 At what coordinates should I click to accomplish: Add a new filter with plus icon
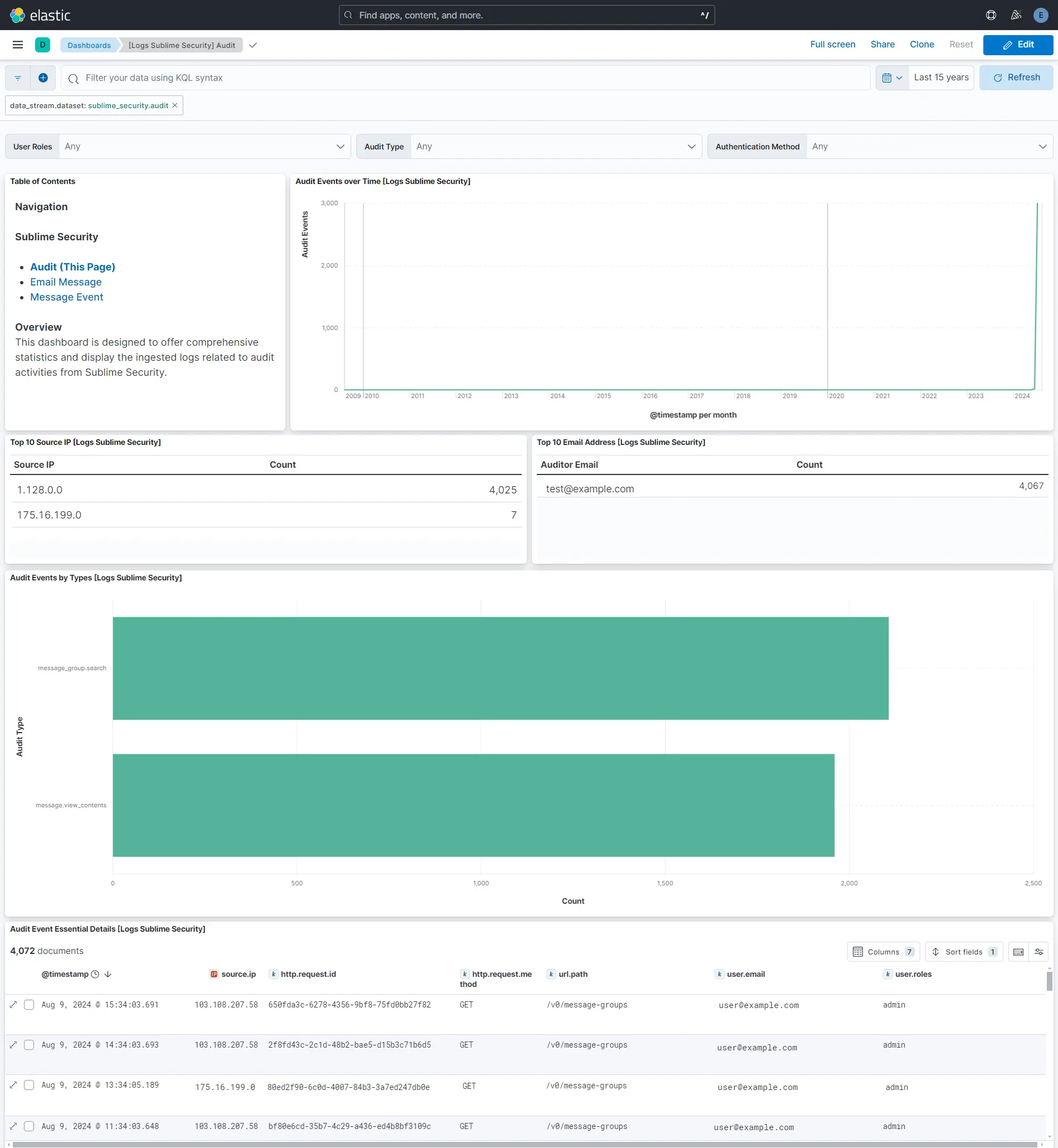[x=43, y=78]
